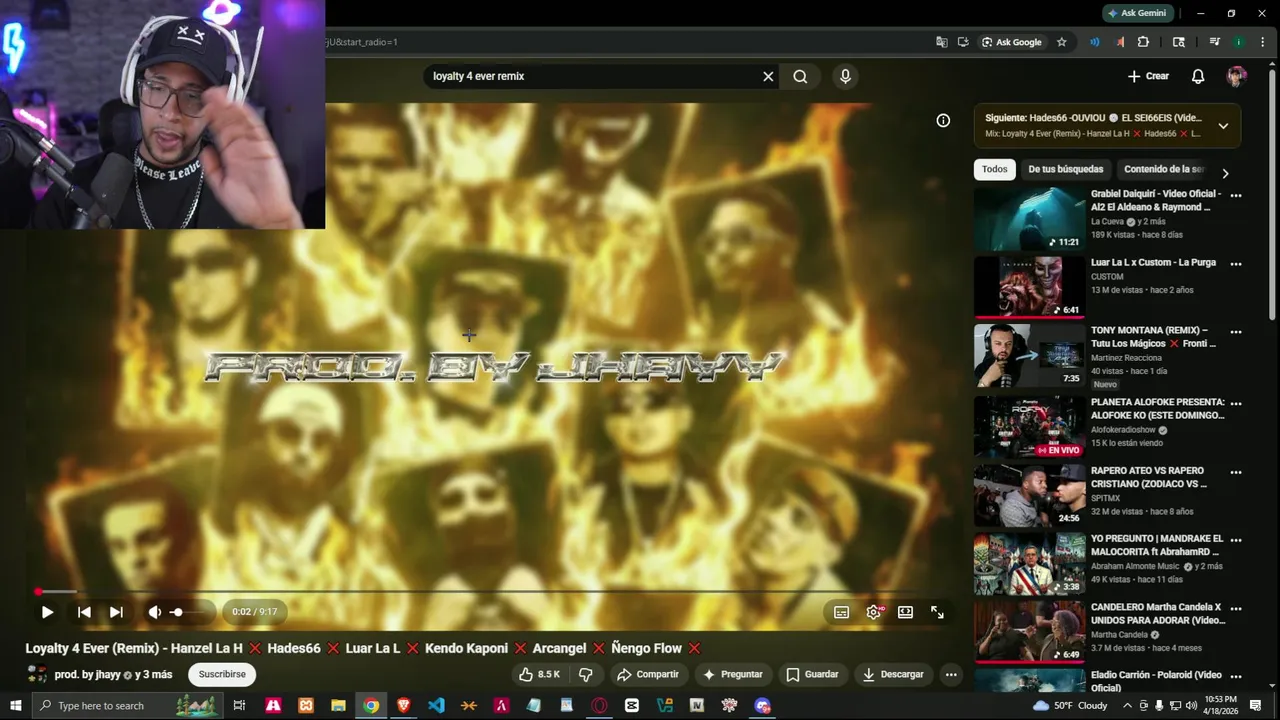Click the Preguntar button

click(732, 674)
